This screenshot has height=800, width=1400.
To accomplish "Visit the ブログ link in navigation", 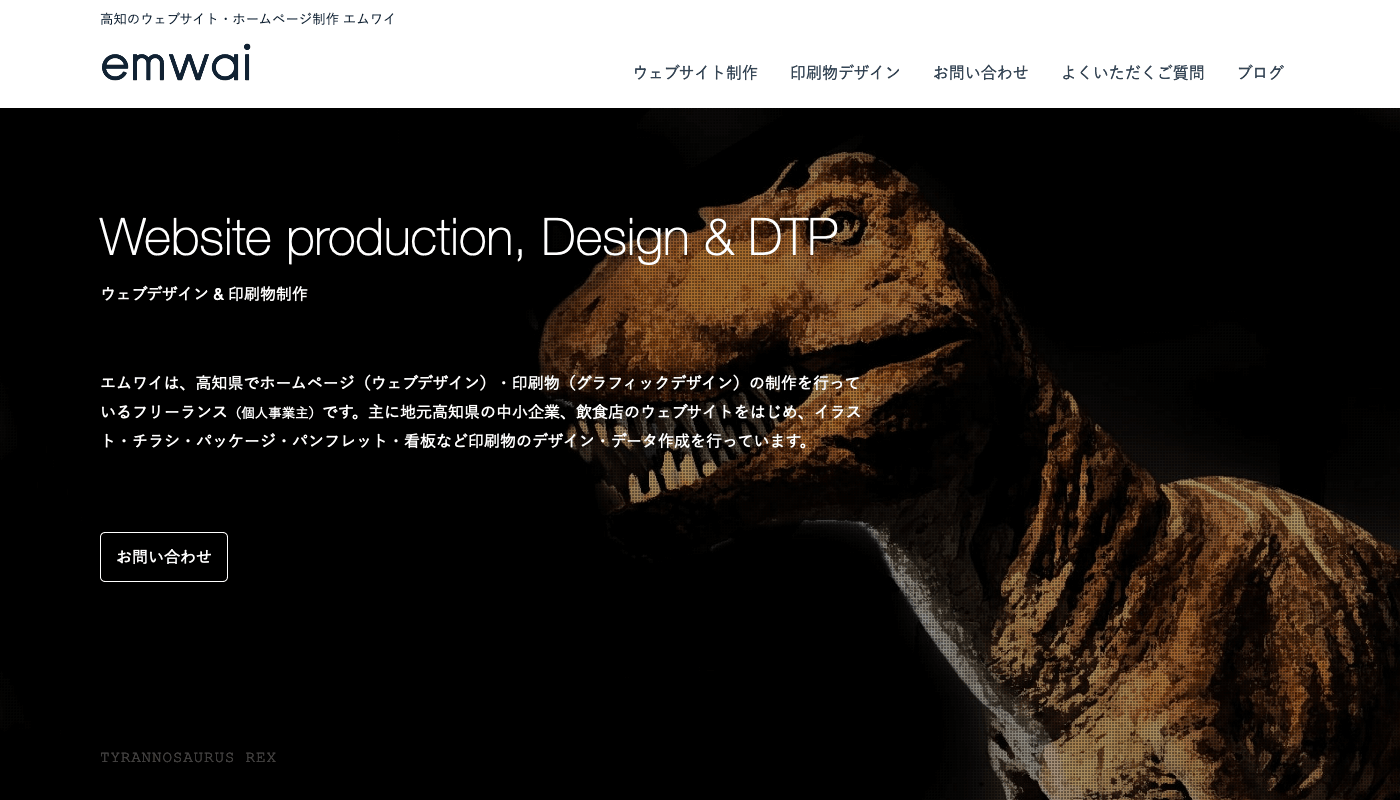I will tap(1260, 73).
